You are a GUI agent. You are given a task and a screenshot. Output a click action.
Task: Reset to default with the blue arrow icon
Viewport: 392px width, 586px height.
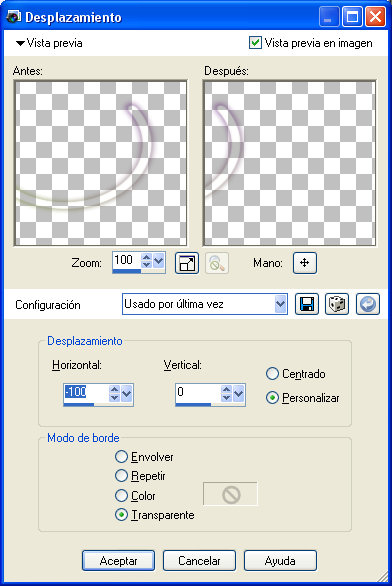pos(368,304)
